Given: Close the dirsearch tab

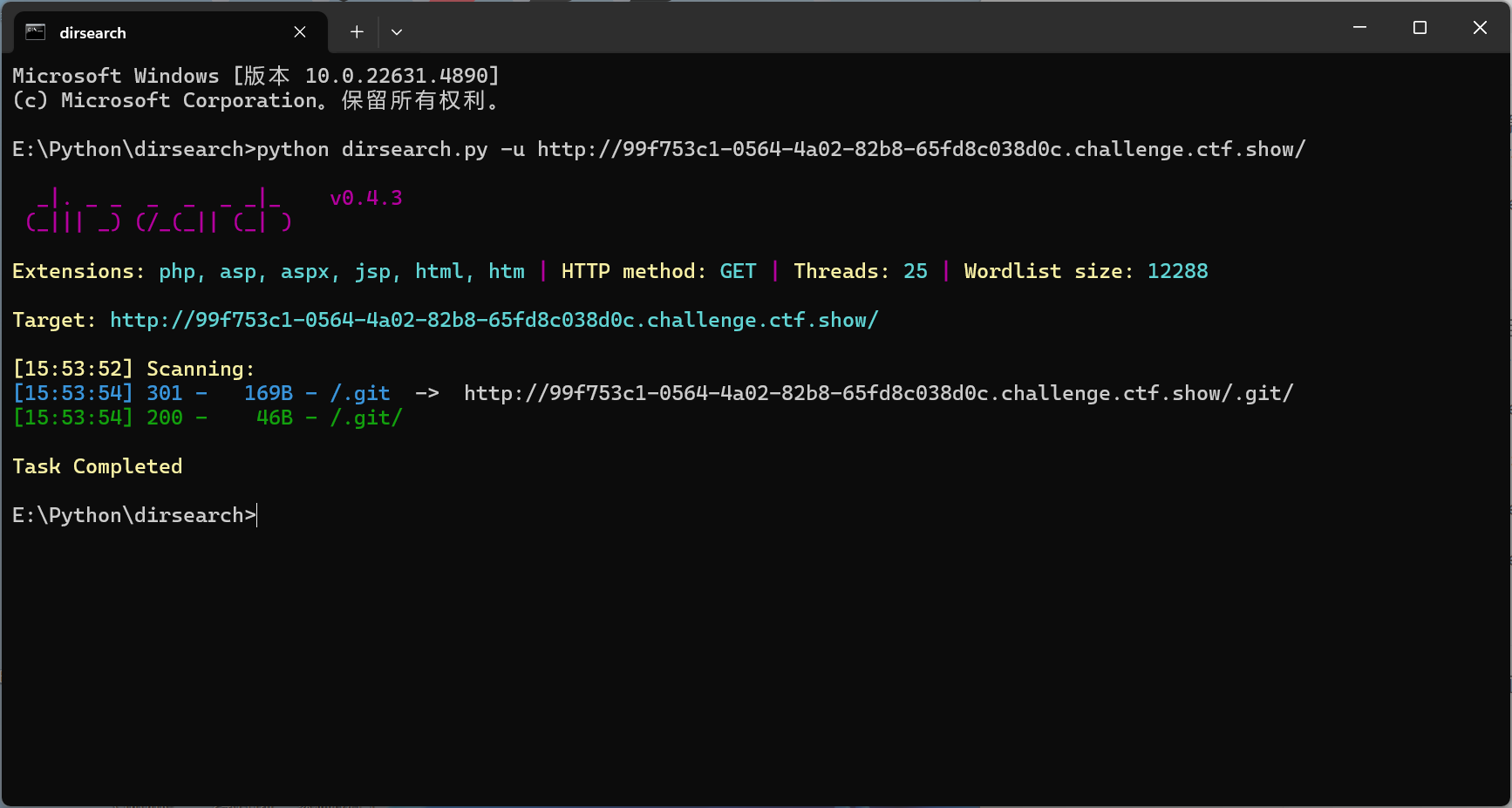Looking at the screenshot, I should 300,32.
